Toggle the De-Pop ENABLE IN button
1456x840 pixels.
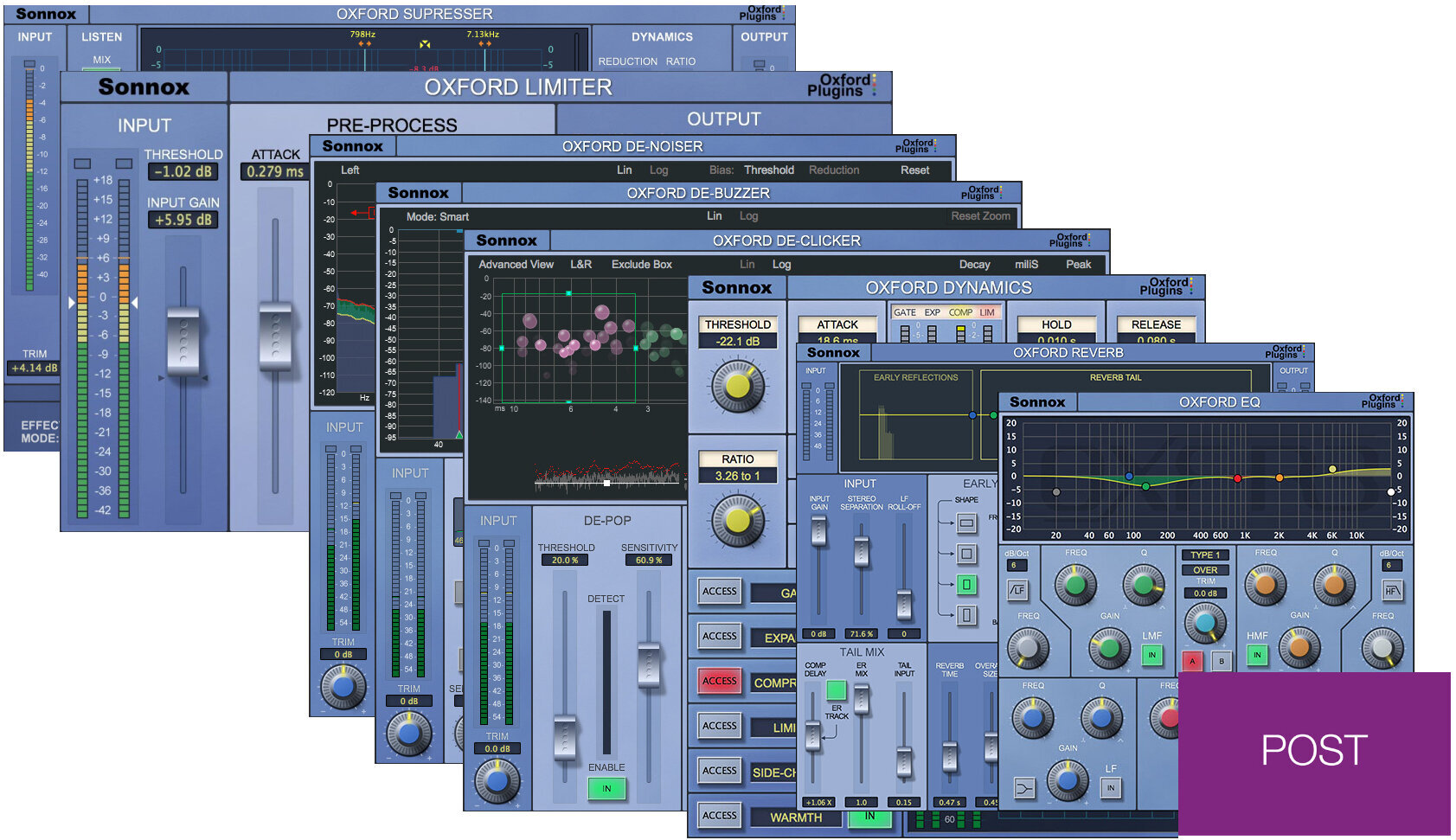[606, 788]
